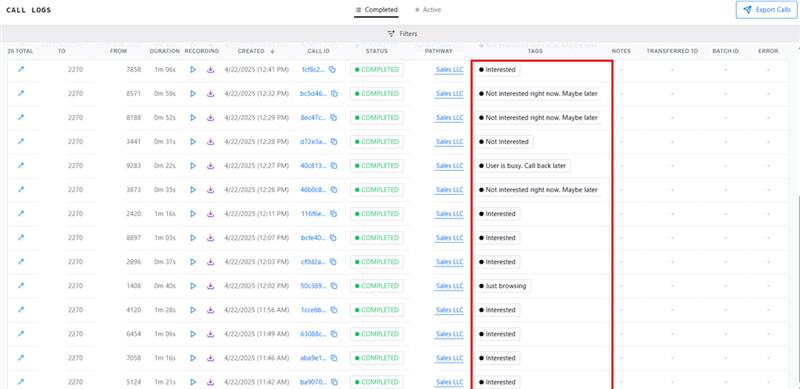Click the Tags column header

click(536, 51)
